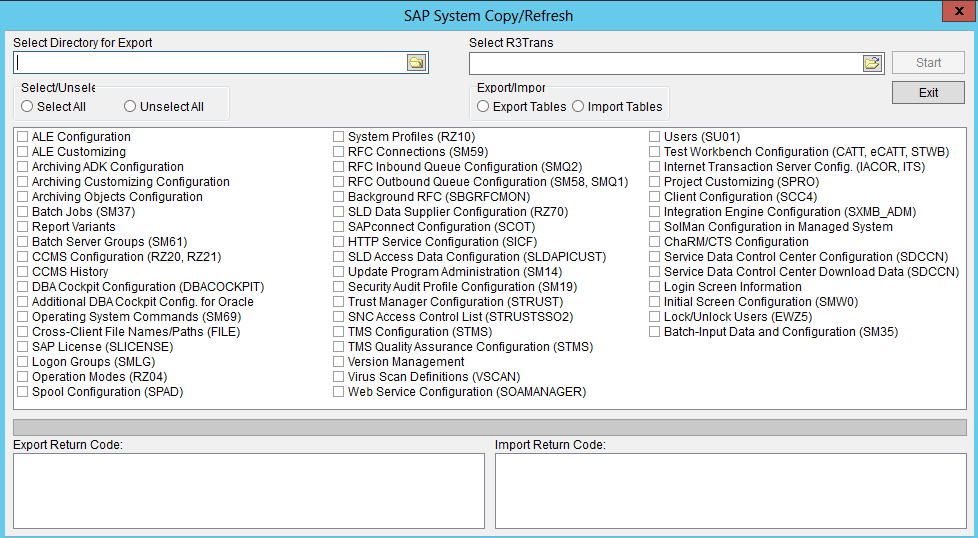Enable SAP License (SLICENSE) checkbox
The height and width of the screenshot is (538, 978).
[22, 347]
